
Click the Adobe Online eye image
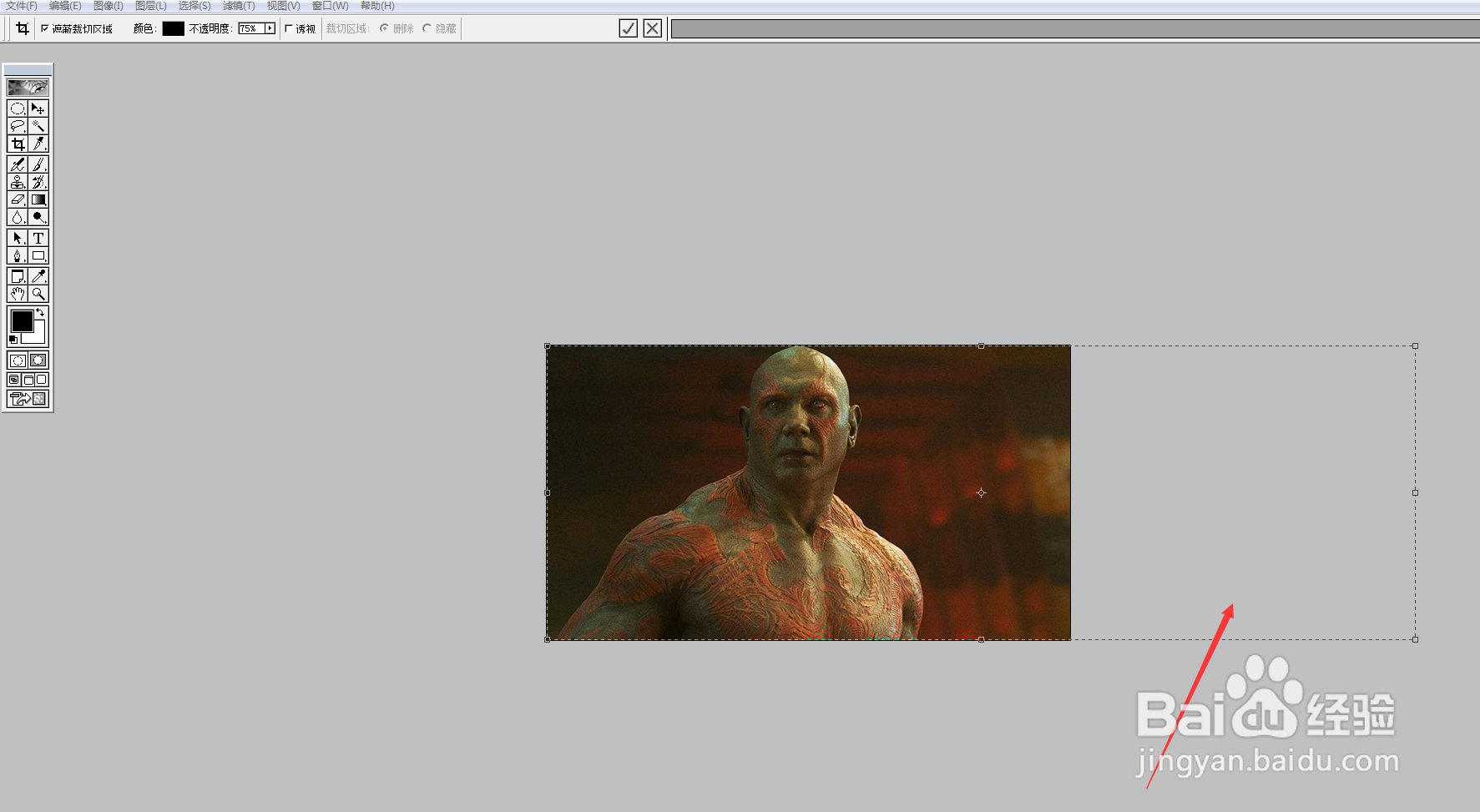pos(28,87)
